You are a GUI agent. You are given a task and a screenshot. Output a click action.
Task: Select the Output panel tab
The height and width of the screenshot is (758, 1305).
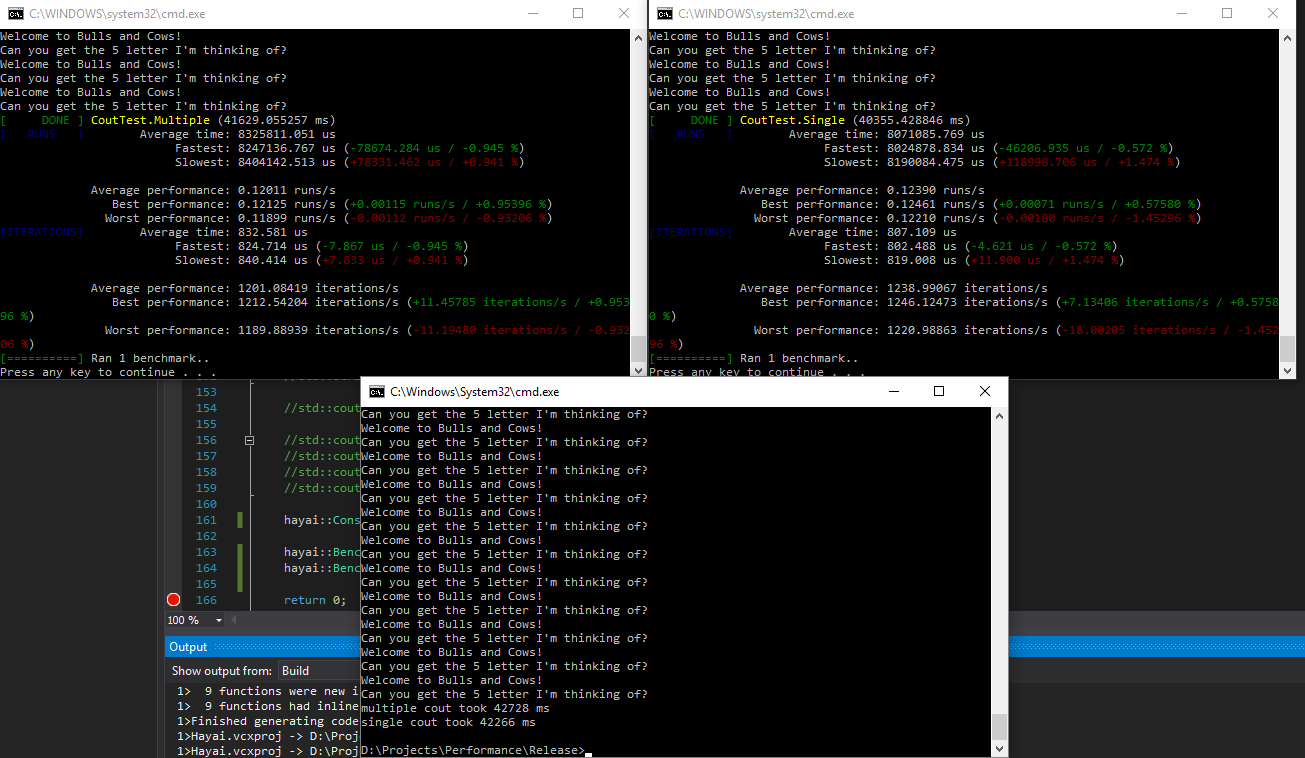(188, 647)
